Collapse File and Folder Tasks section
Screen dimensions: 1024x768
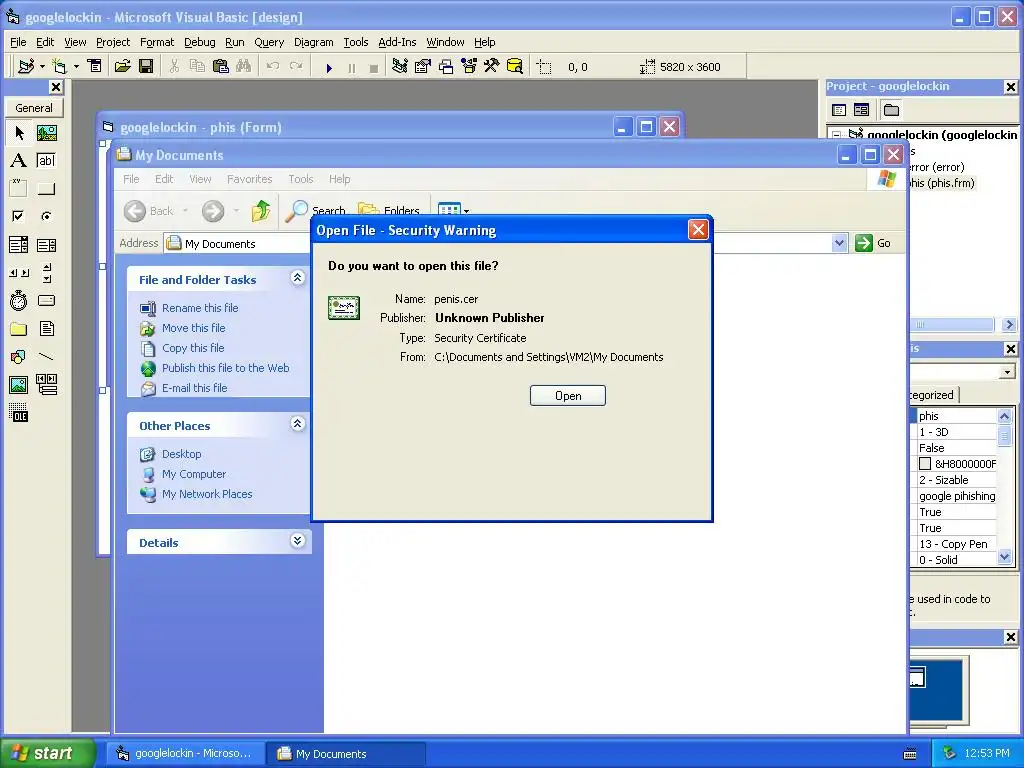pyautogui.click(x=297, y=278)
